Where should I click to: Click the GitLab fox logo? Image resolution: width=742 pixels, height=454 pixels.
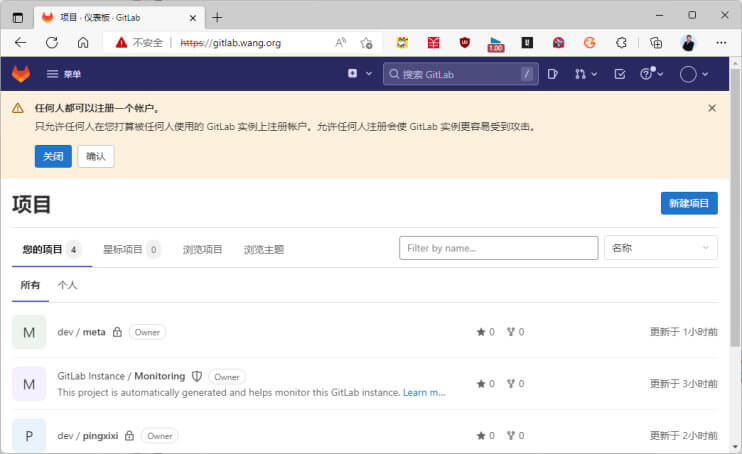pyautogui.click(x=21, y=74)
